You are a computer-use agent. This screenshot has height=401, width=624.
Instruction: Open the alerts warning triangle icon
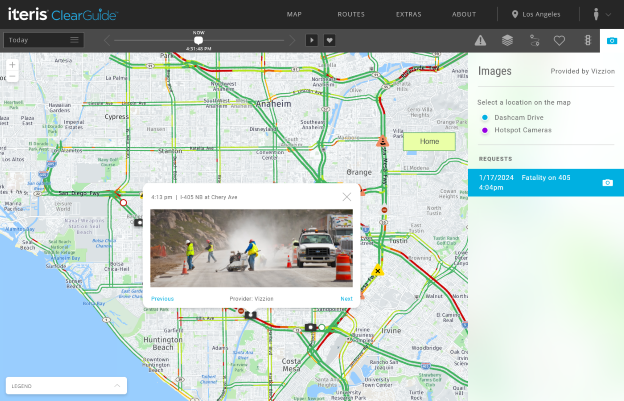pos(480,40)
